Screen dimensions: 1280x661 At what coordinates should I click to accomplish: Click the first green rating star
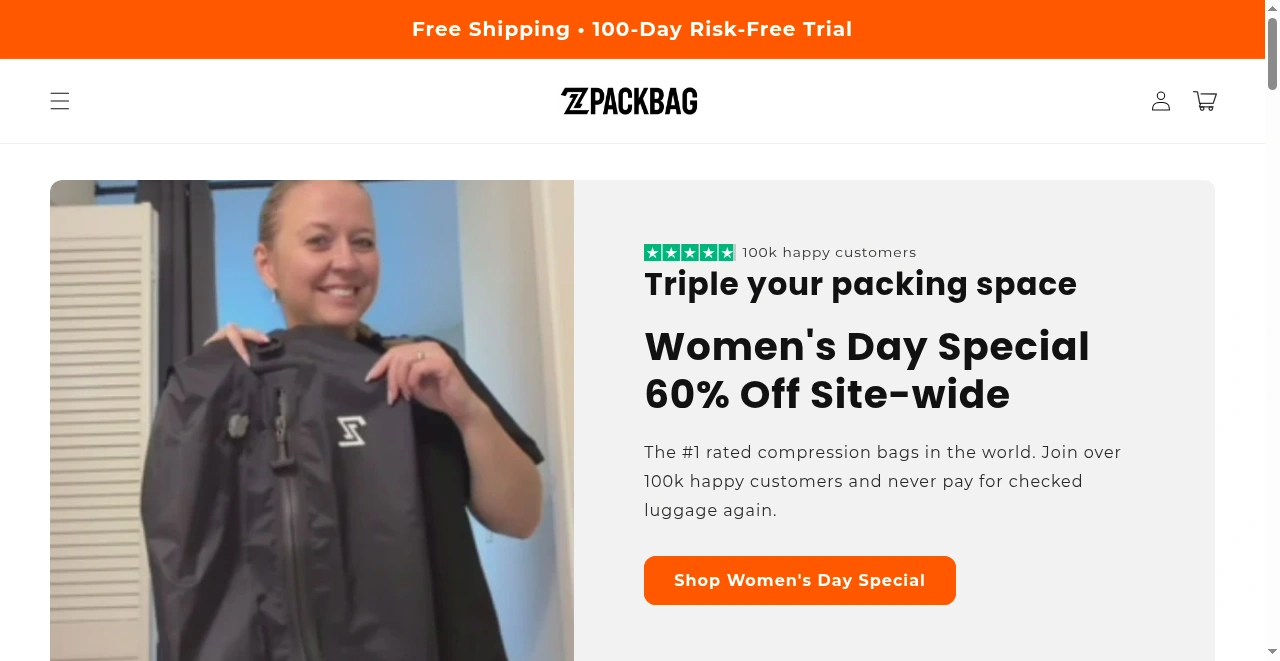(653, 253)
